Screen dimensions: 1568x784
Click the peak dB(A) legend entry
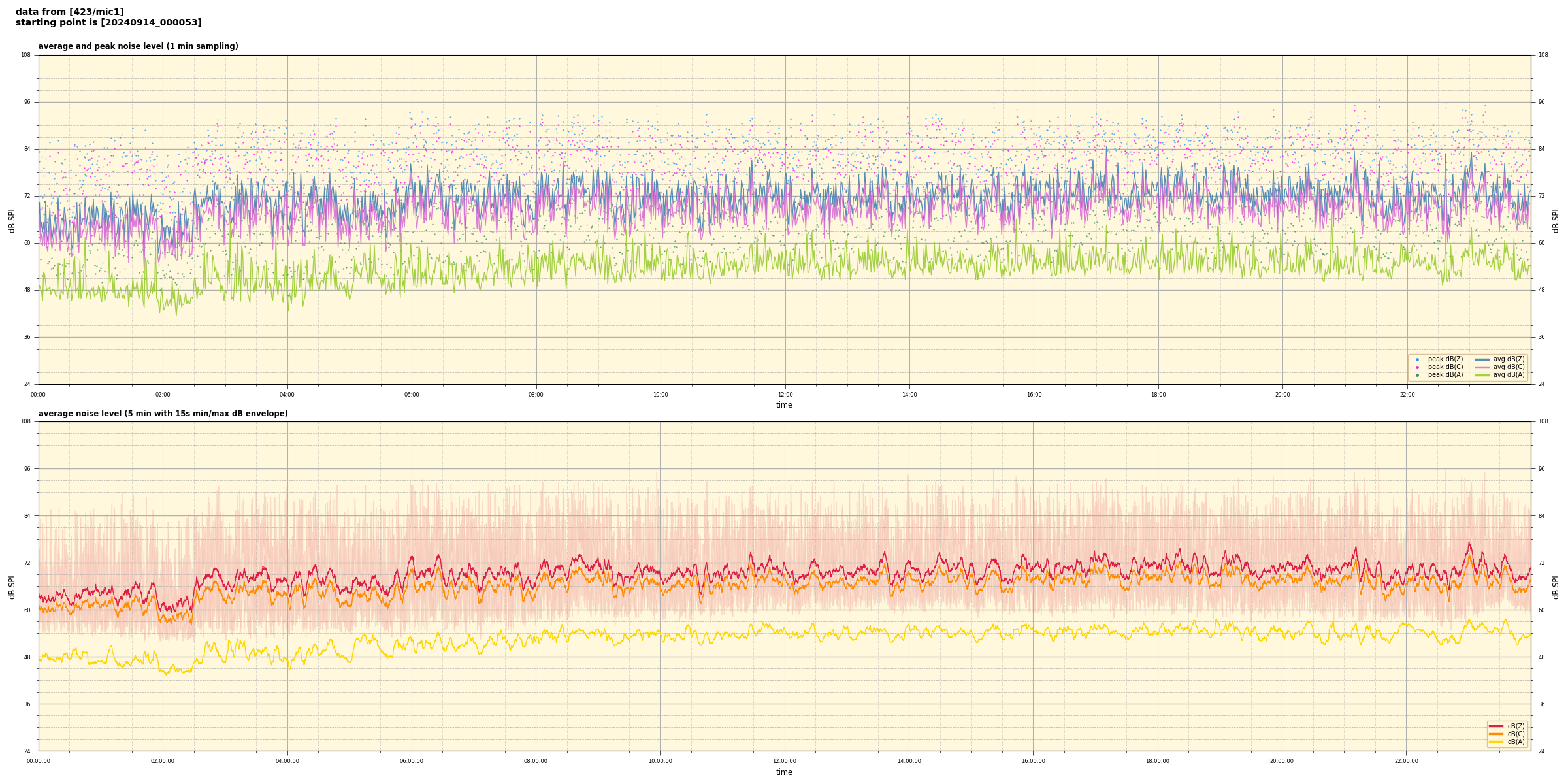coord(1445,375)
